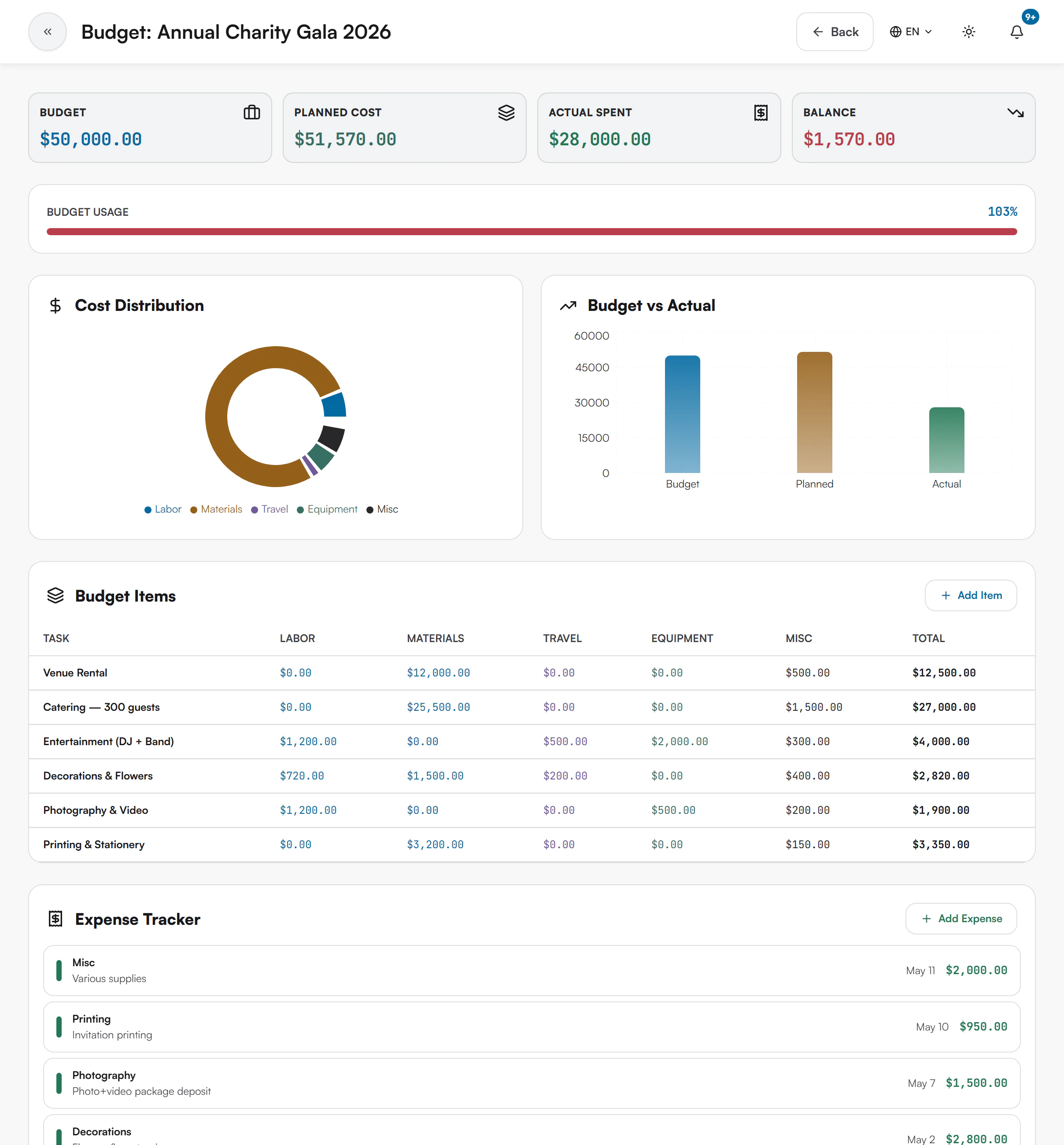Screen dimensions: 1064x1145
Task: Click the briefcase icon in Budget card
Action: point(251,112)
